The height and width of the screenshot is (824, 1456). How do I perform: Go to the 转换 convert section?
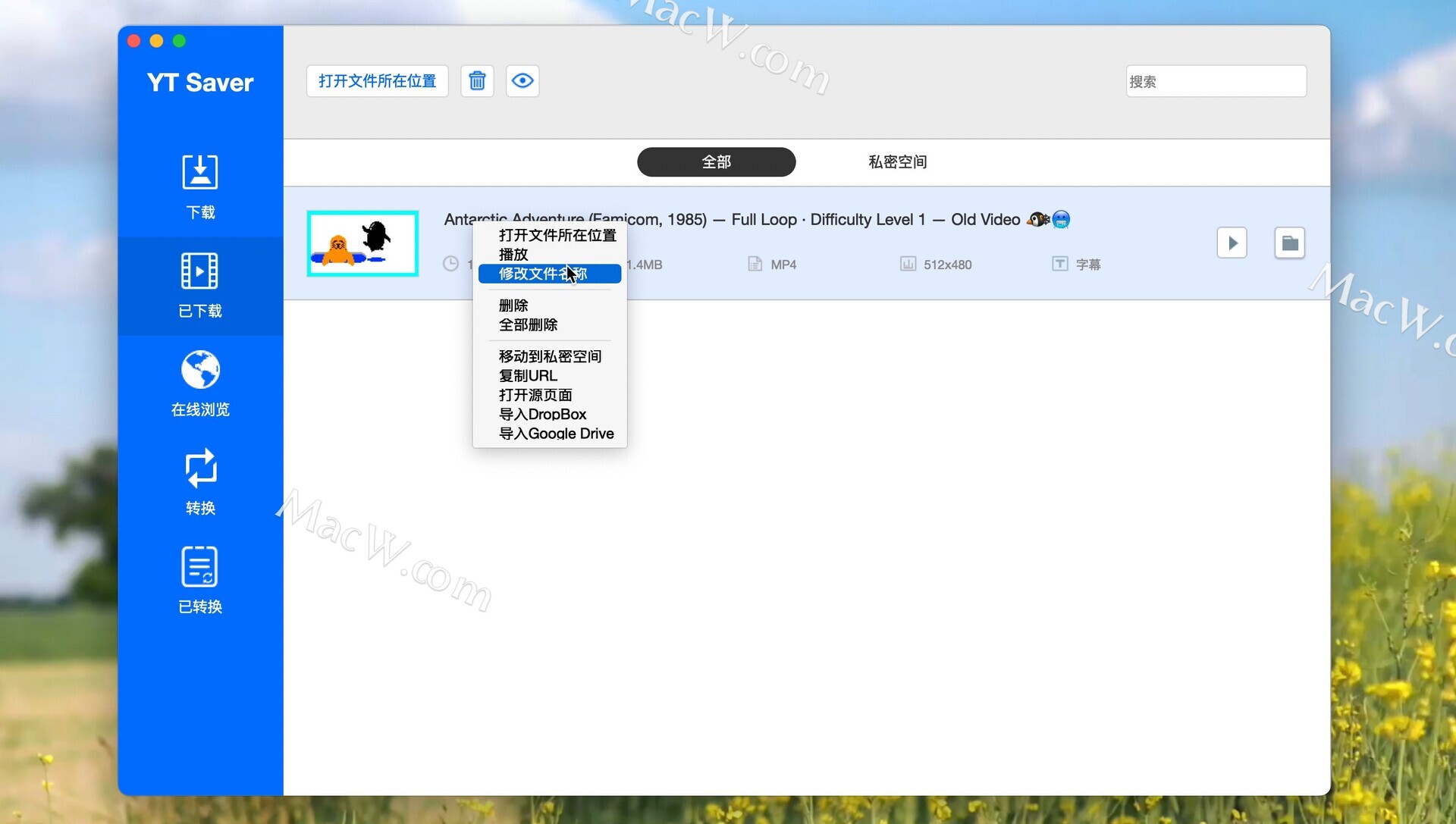(x=200, y=483)
